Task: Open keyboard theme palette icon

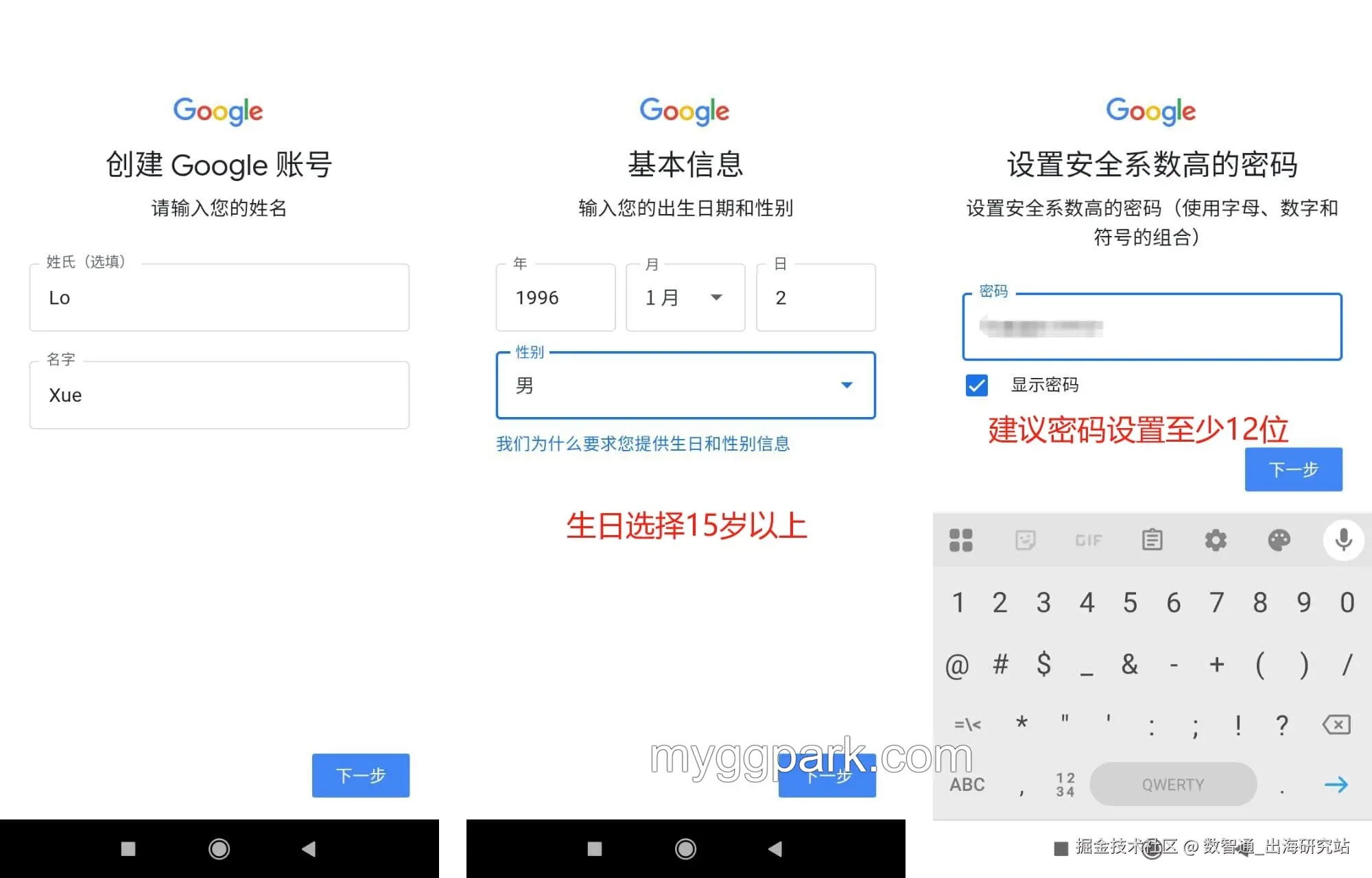Action: 1279,540
